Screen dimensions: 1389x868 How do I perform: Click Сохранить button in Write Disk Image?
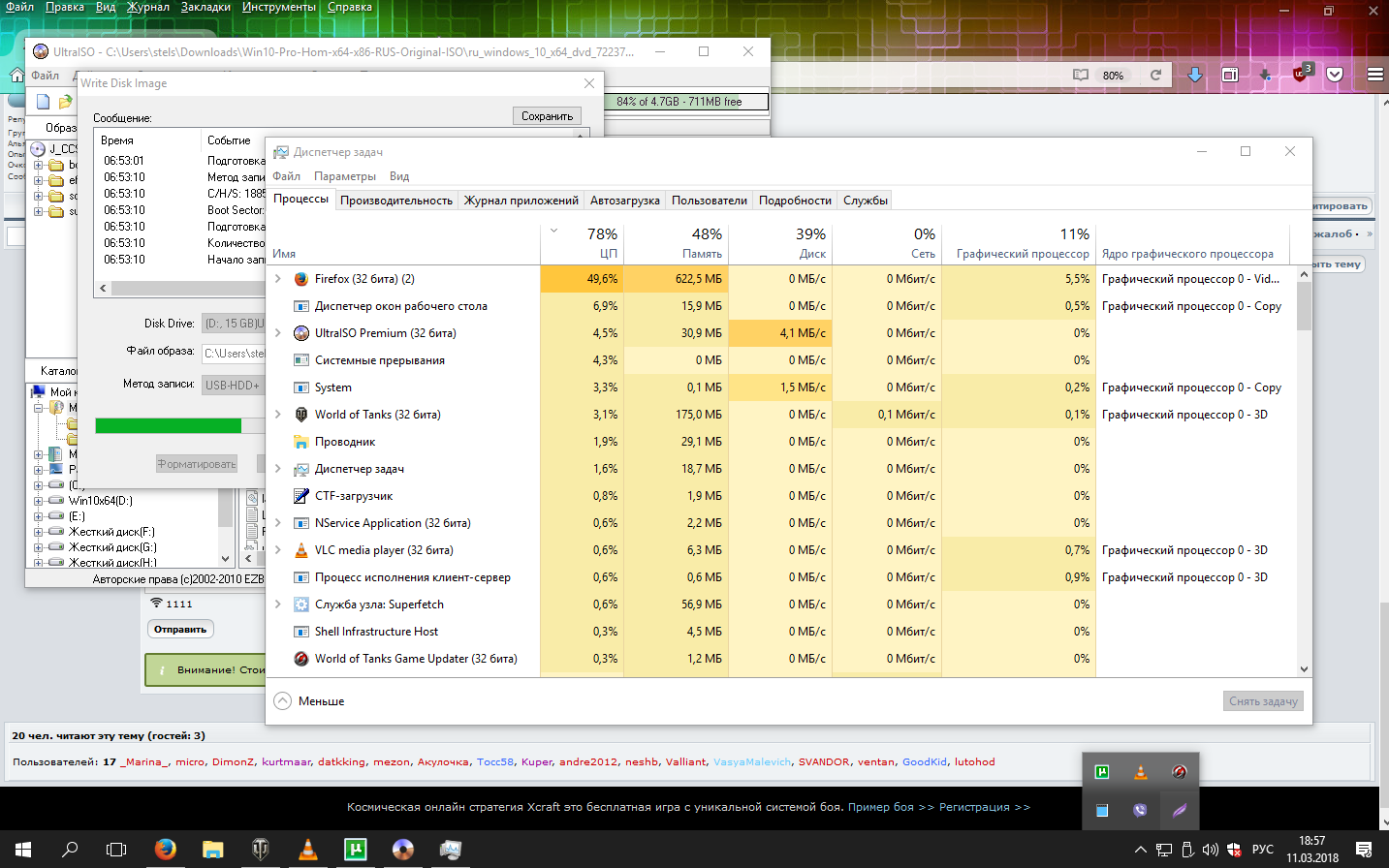click(x=547, y=116)
